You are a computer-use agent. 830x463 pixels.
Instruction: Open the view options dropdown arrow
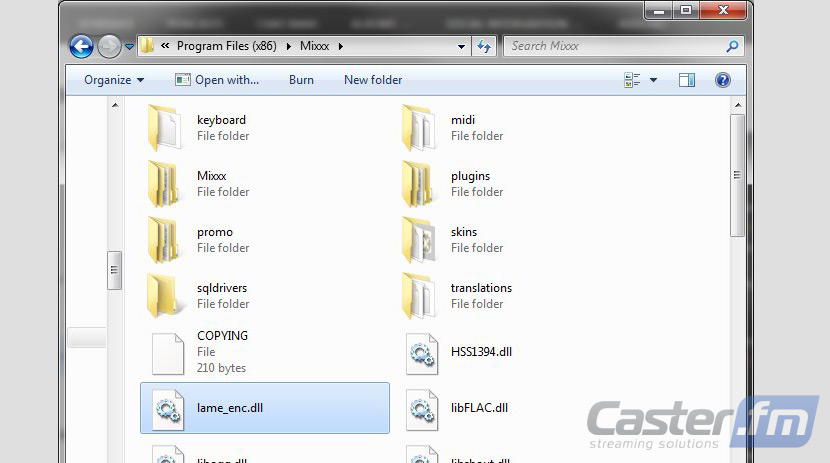pyautogui.click(x=653, y=80)
